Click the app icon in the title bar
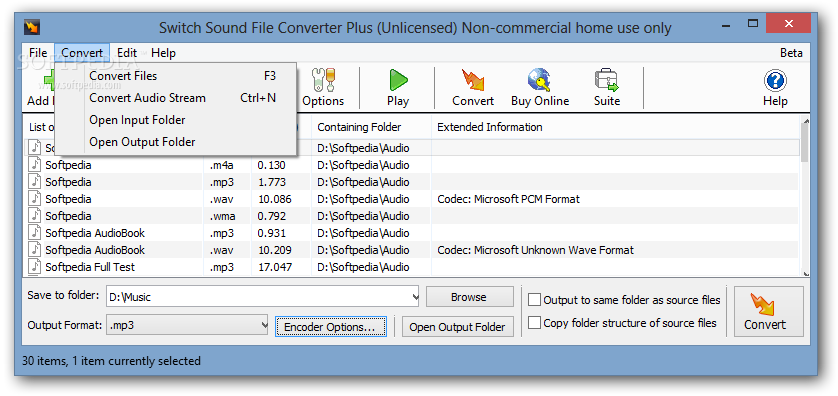Viewport: 838px width, 396px height. coord(32,27)
